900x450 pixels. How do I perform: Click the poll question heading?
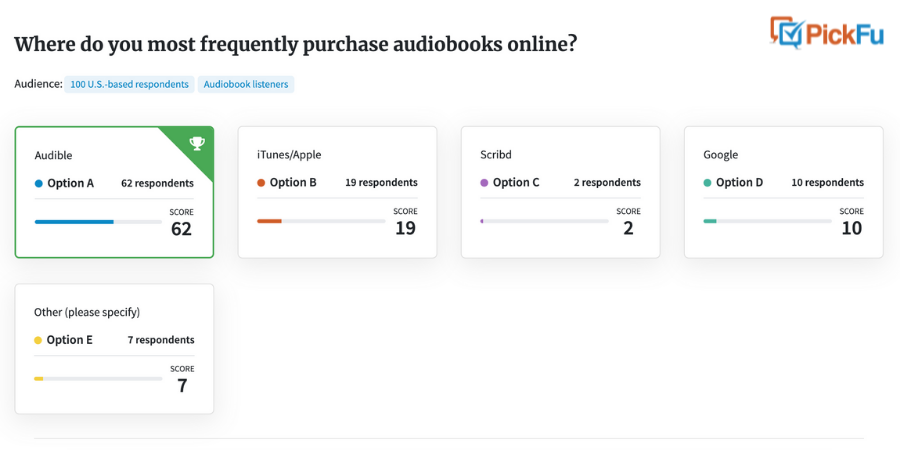[x=295, y=45]
